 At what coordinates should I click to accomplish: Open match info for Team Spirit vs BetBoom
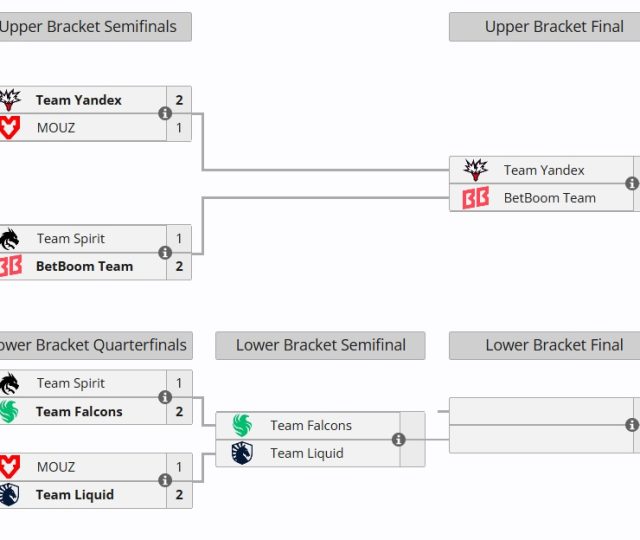point(165,252)
